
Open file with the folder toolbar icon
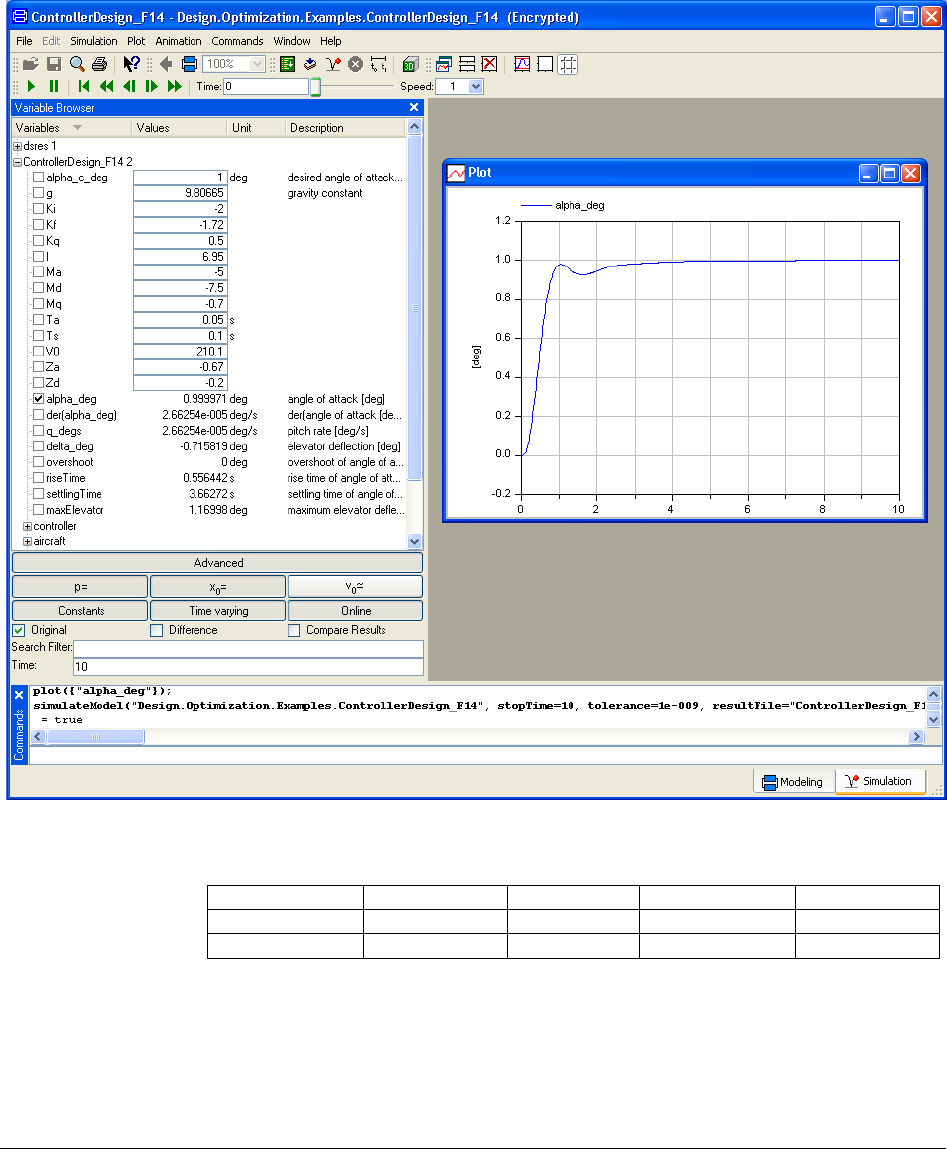pos(31,64)
